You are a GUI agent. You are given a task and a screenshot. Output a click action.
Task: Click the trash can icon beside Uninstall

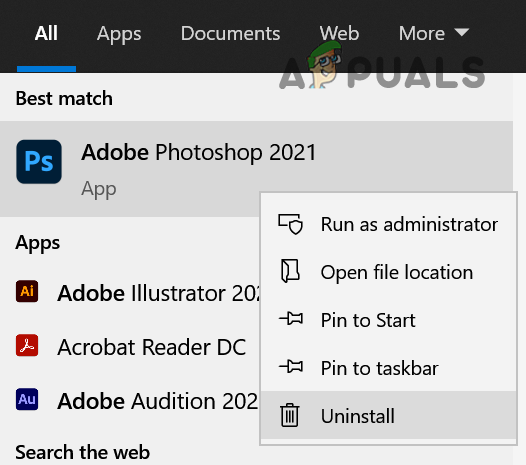click(x=290, y=415)
